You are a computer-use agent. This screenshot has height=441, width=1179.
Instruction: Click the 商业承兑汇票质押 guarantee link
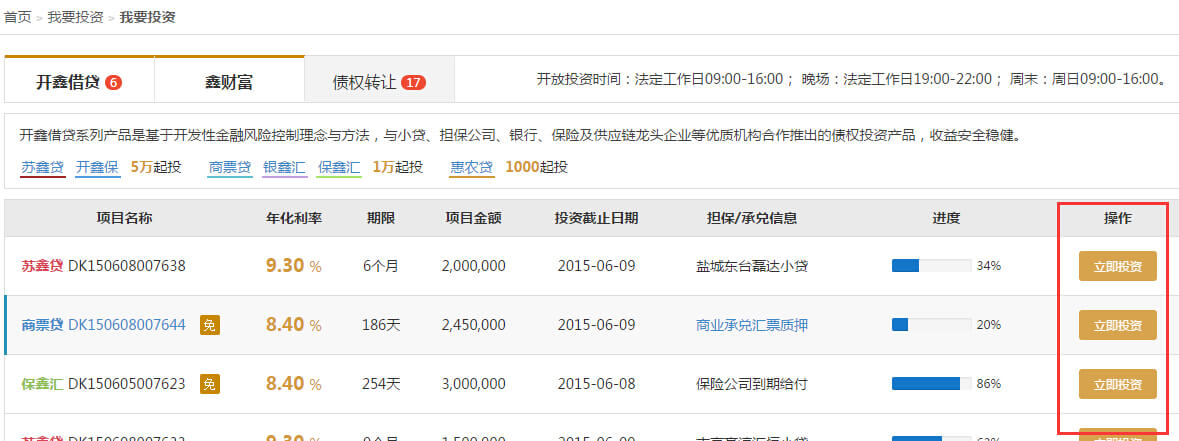point(752,325)
